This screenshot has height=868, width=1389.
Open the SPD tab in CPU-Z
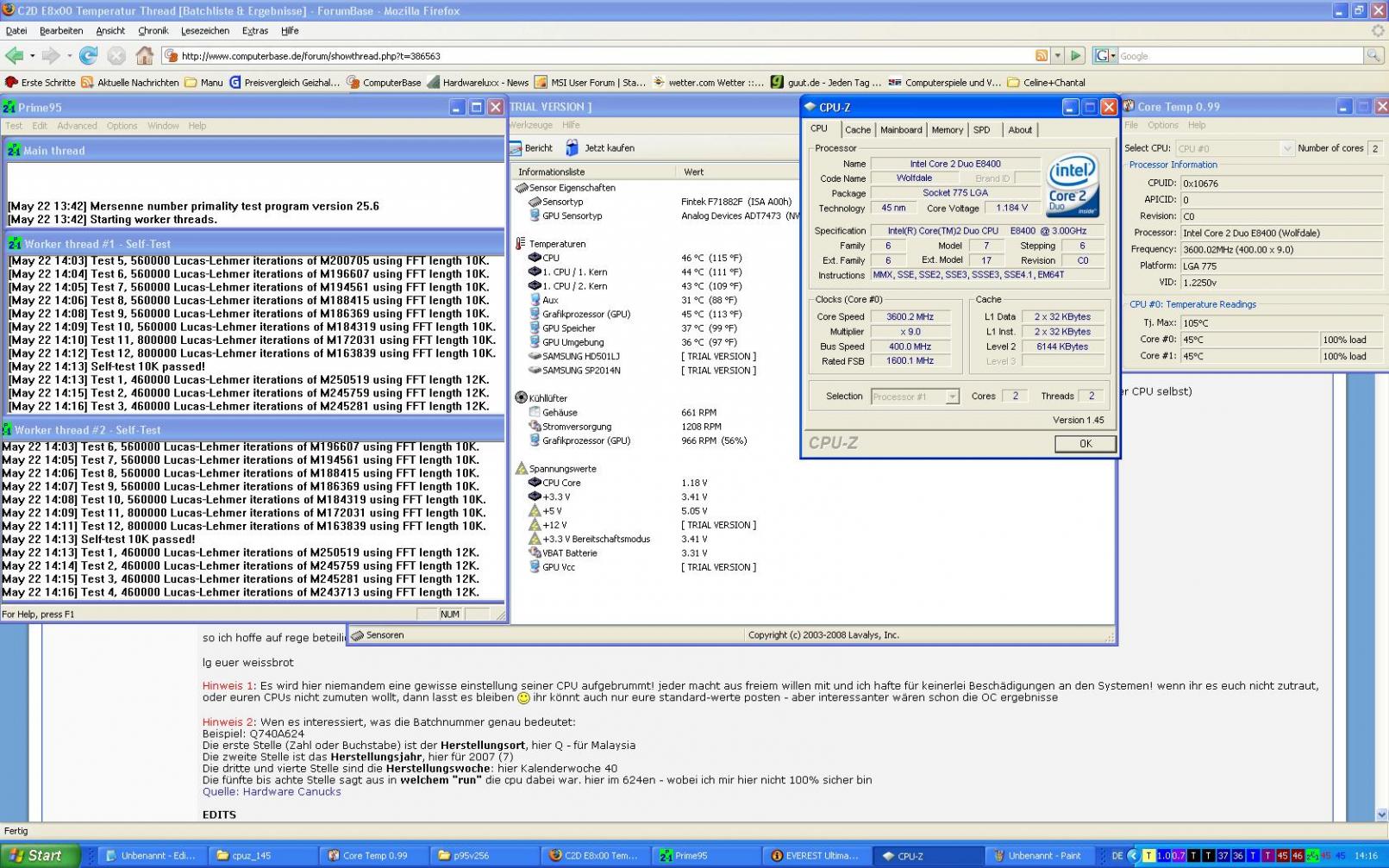(x=982, y=130)
